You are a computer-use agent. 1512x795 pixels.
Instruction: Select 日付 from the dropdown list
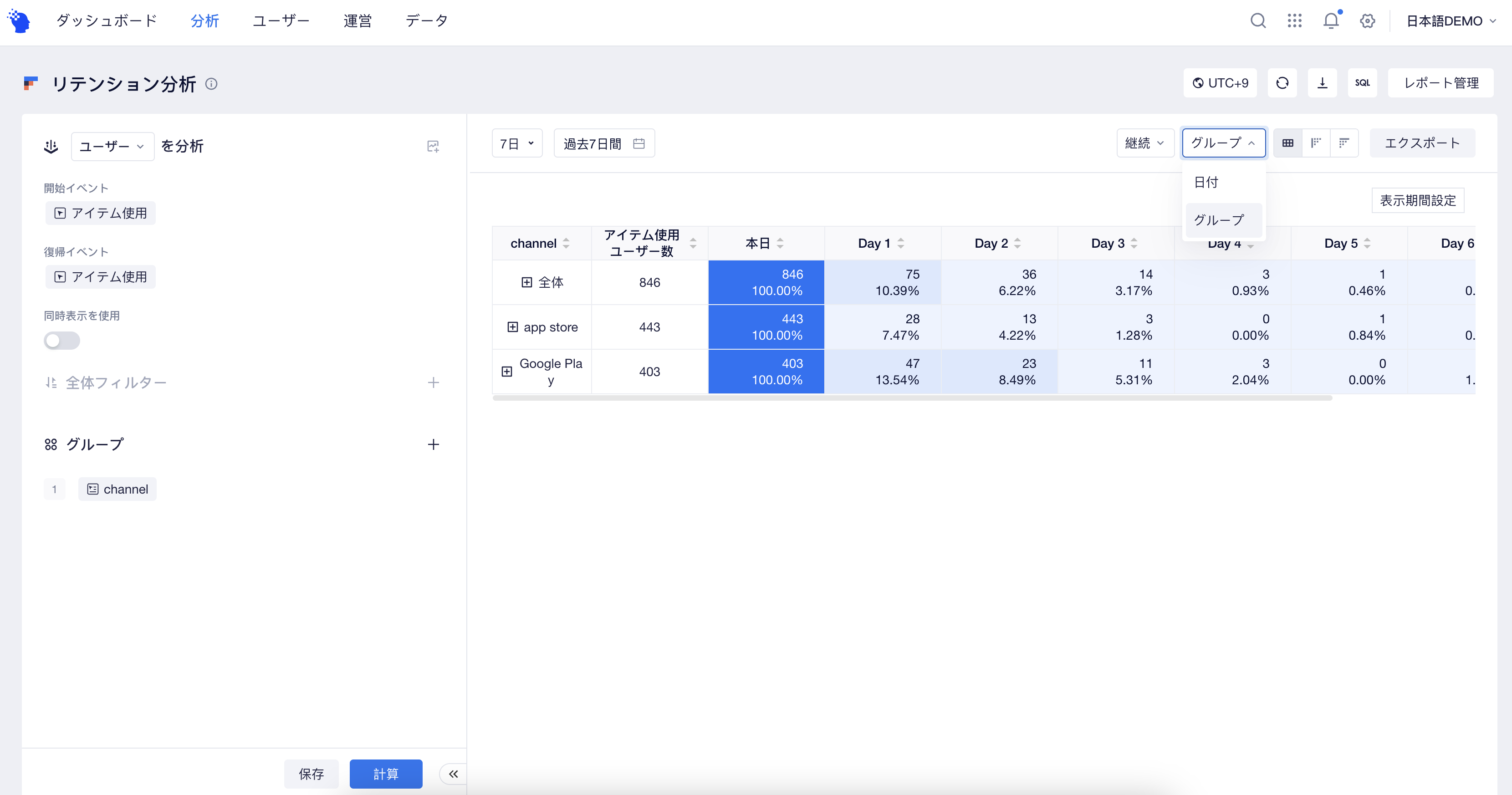tap(1223, 183)
